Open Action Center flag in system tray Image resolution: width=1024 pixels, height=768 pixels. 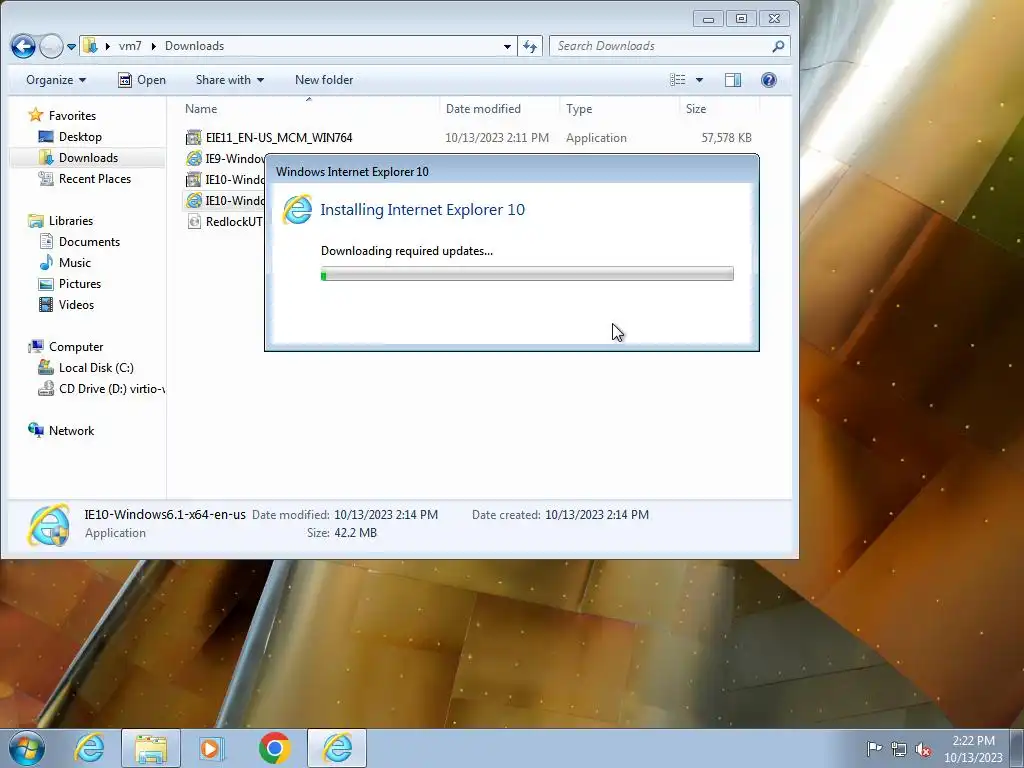point(874,748)
